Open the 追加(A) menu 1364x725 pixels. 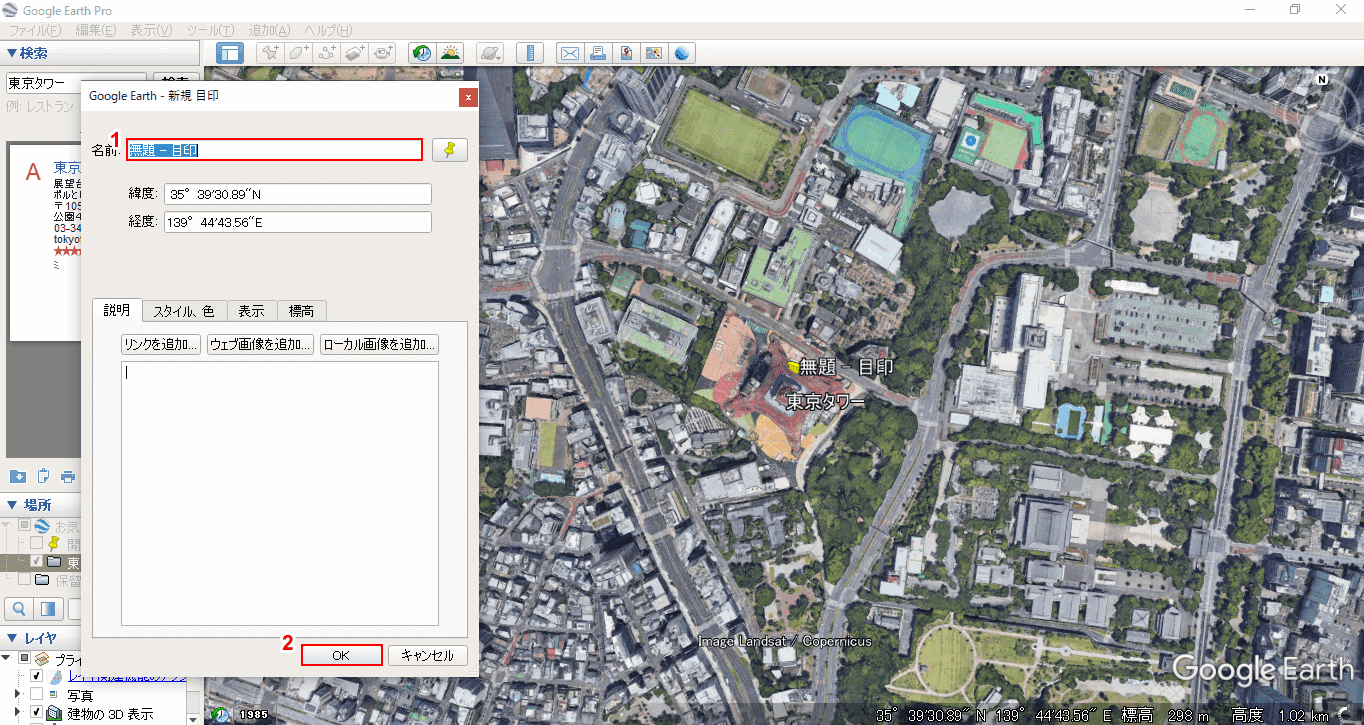pyautogui.click(x=269, y=30)
